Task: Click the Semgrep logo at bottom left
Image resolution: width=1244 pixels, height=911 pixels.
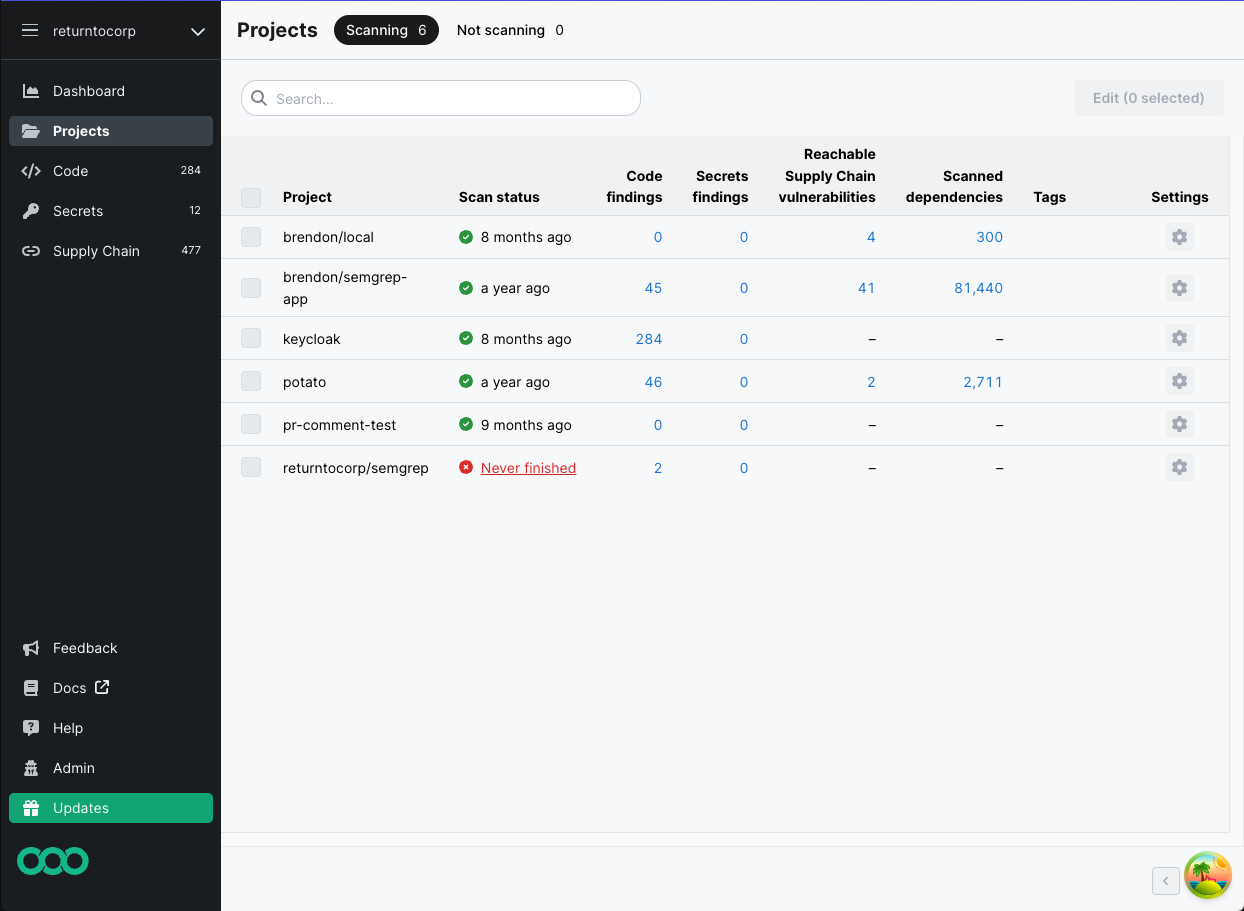Action: (x=52, y=861)
